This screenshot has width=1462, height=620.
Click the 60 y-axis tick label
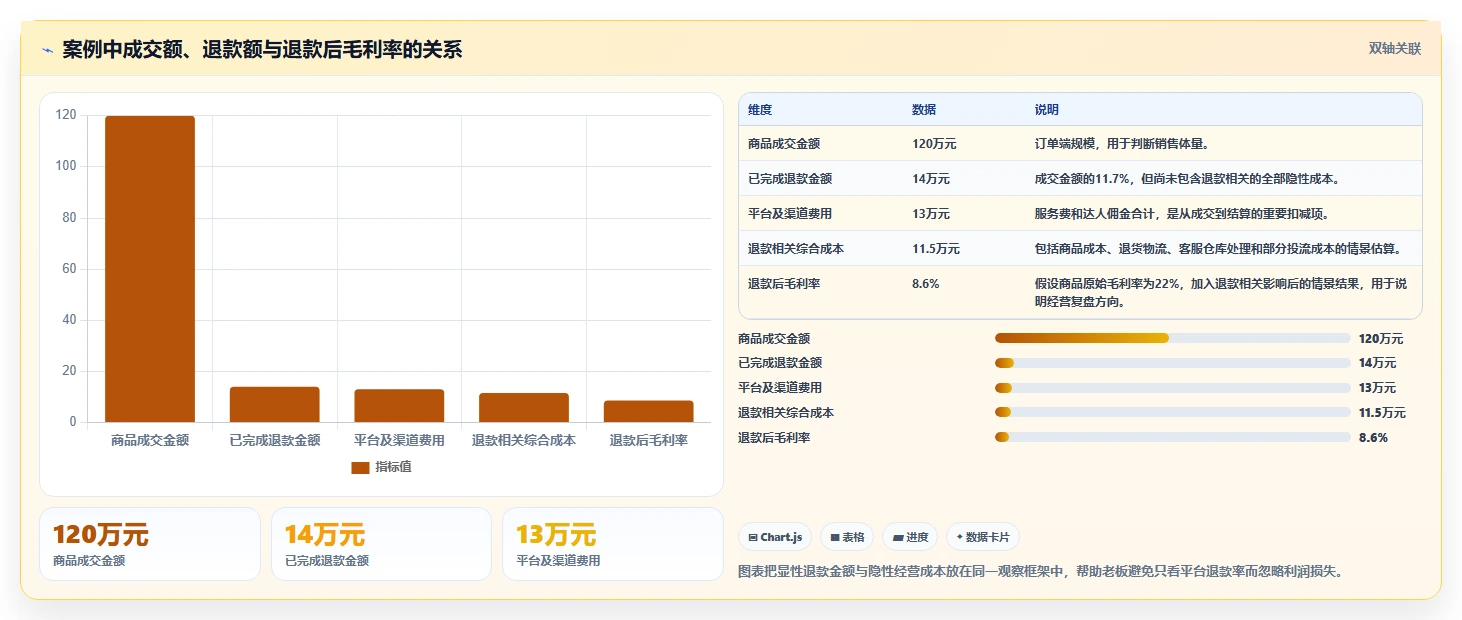pos(69,269)
